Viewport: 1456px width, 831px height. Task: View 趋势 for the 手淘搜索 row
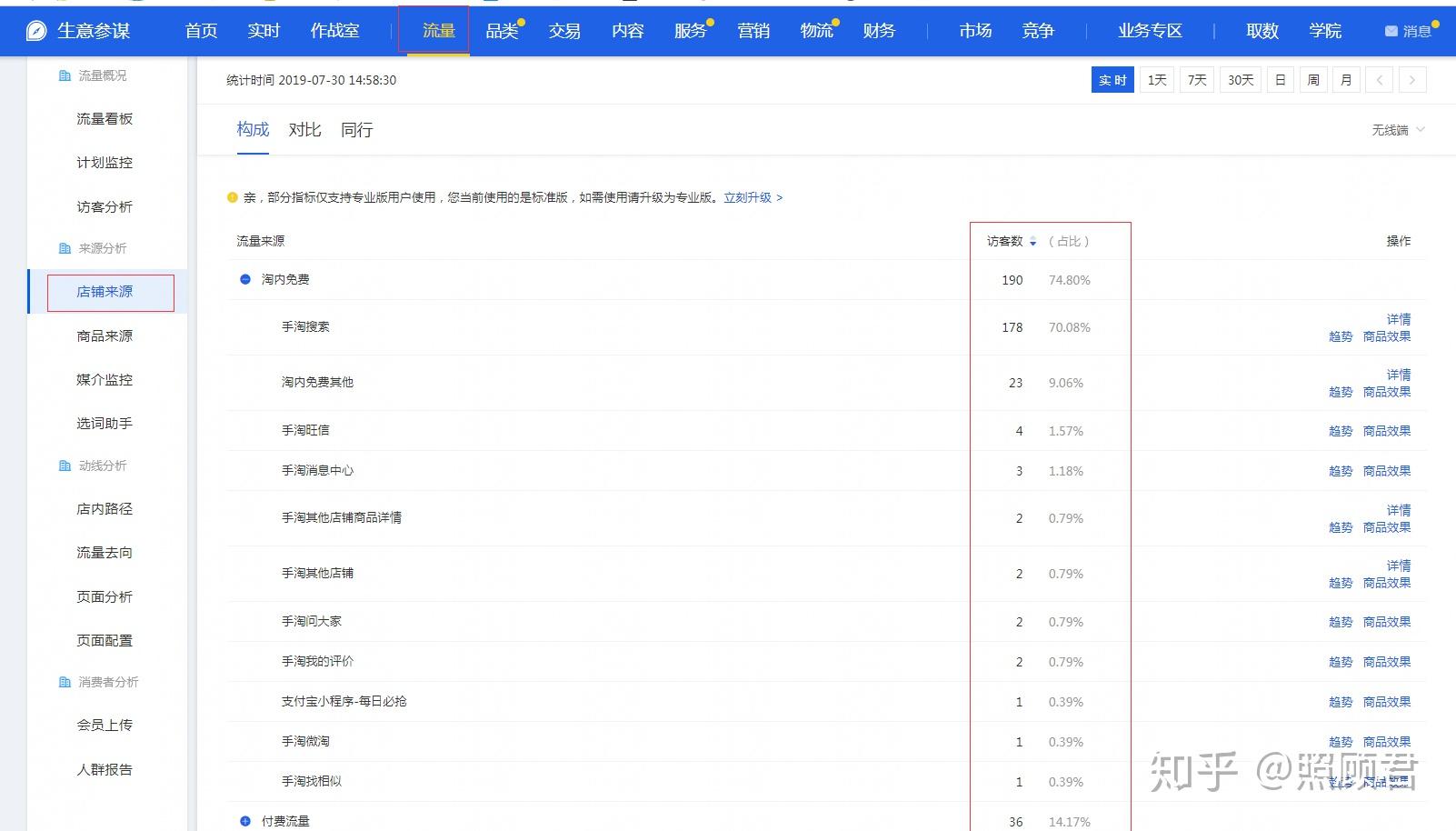click(x=1341, y=336)
